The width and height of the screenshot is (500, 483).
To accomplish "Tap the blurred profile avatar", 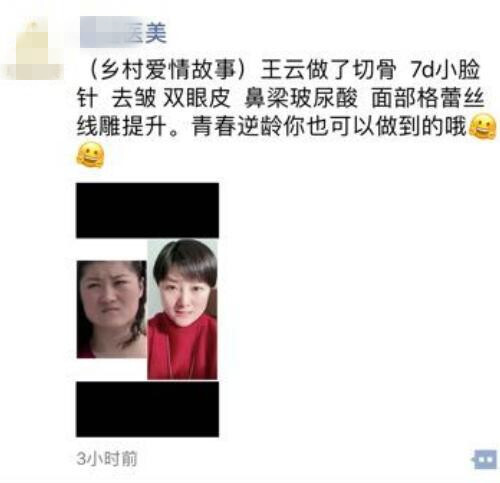I will [33, 48].
